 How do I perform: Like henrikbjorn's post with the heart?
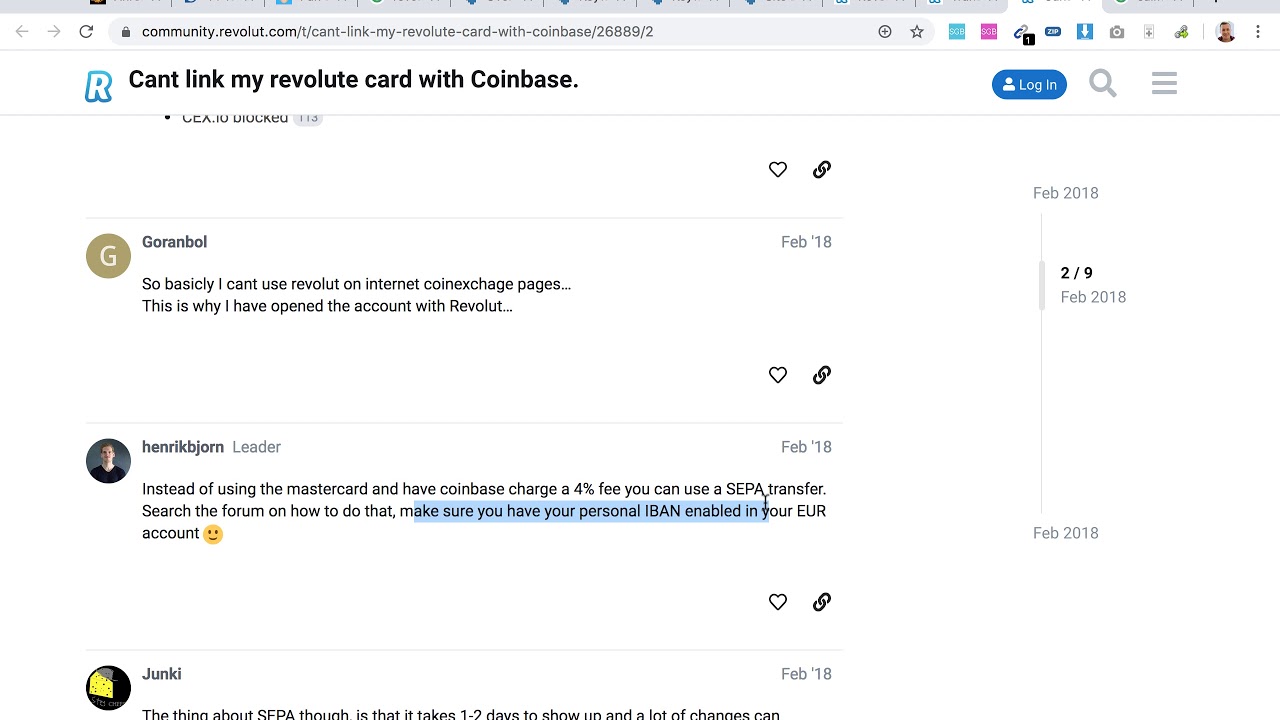click(778, 602)
